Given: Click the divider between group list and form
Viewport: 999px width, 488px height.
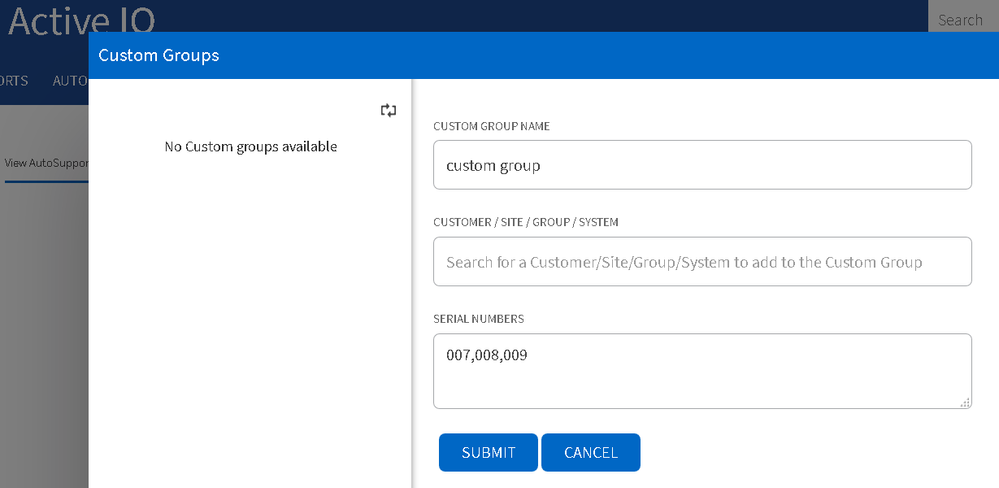Looking at the screenshot, I should click(x=412, y=300).
